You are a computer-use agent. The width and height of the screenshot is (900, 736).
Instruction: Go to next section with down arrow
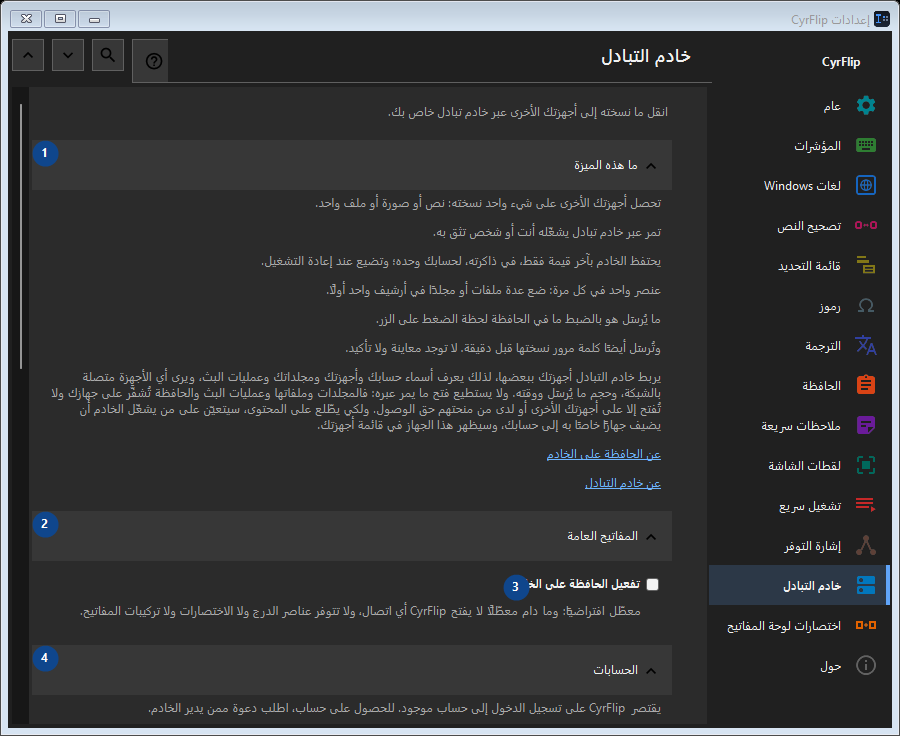[x=68, y=55]
